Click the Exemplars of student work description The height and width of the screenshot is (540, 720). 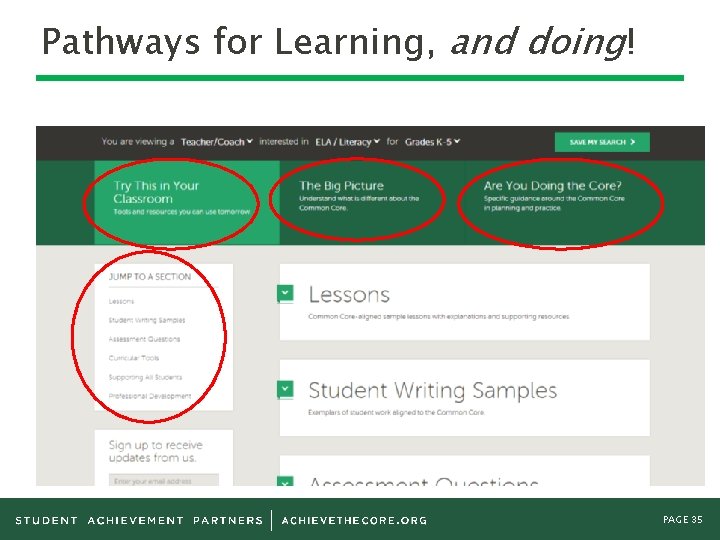[x=396, y=412]
